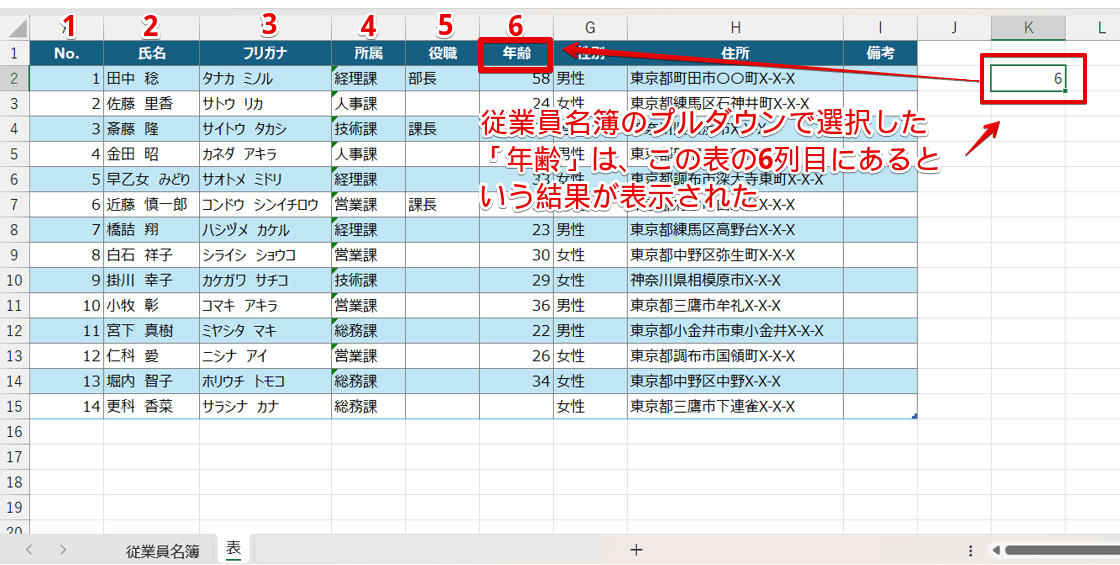
Task: Click the horizontal scrollbar left arrow
Action: coord(996,551)
